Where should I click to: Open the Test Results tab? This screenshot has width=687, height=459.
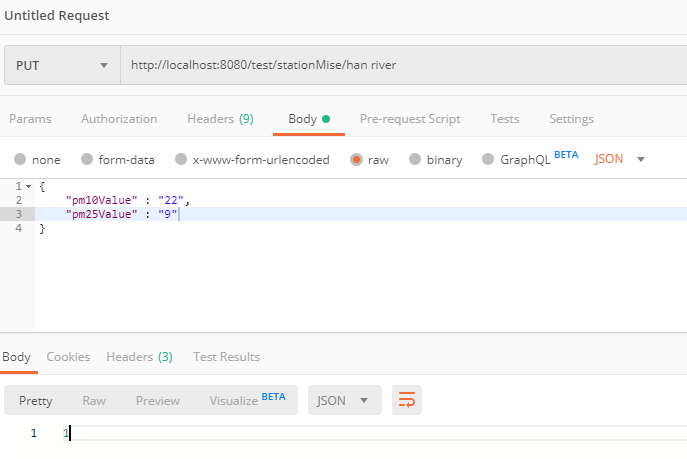(227, 357)
